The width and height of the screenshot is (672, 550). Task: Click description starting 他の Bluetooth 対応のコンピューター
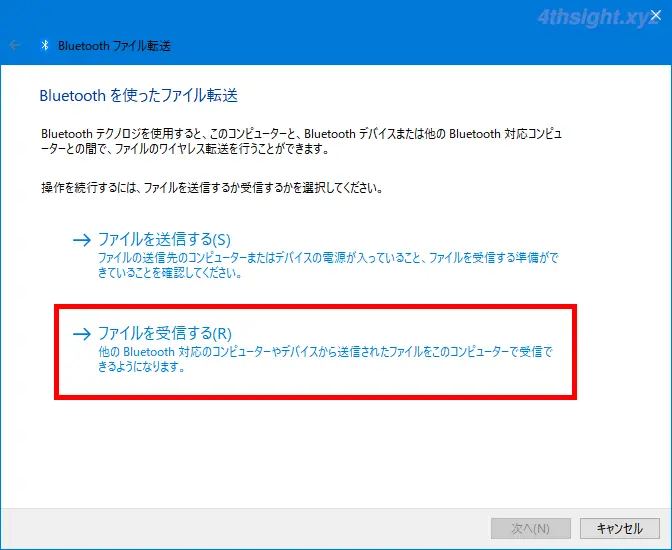[x=326, y=359]
